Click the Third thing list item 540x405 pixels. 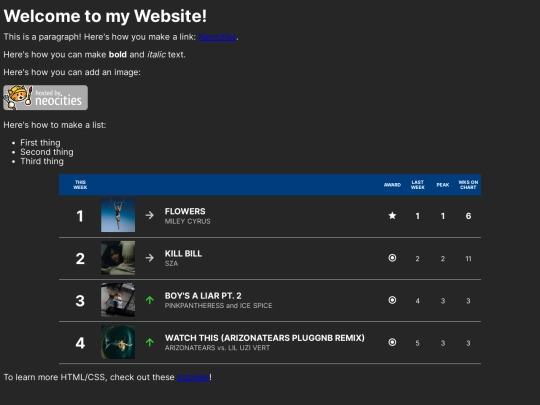pos(42,161)
